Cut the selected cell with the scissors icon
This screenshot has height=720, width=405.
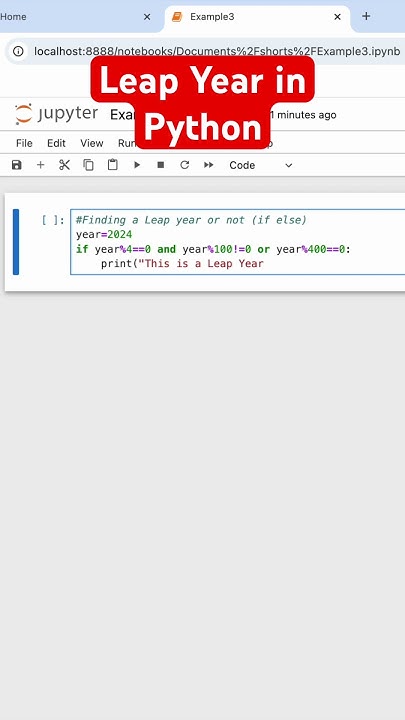coord(64,165)
